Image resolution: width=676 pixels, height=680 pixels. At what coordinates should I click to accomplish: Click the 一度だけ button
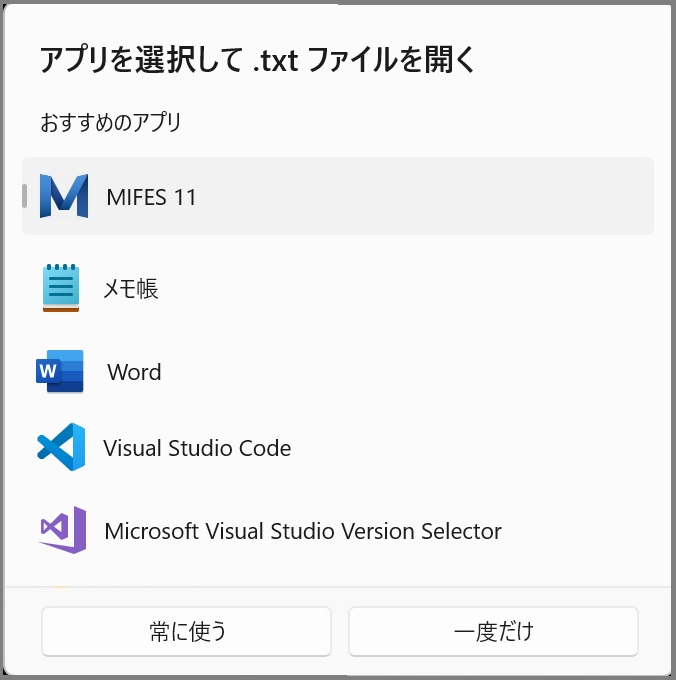493,631
